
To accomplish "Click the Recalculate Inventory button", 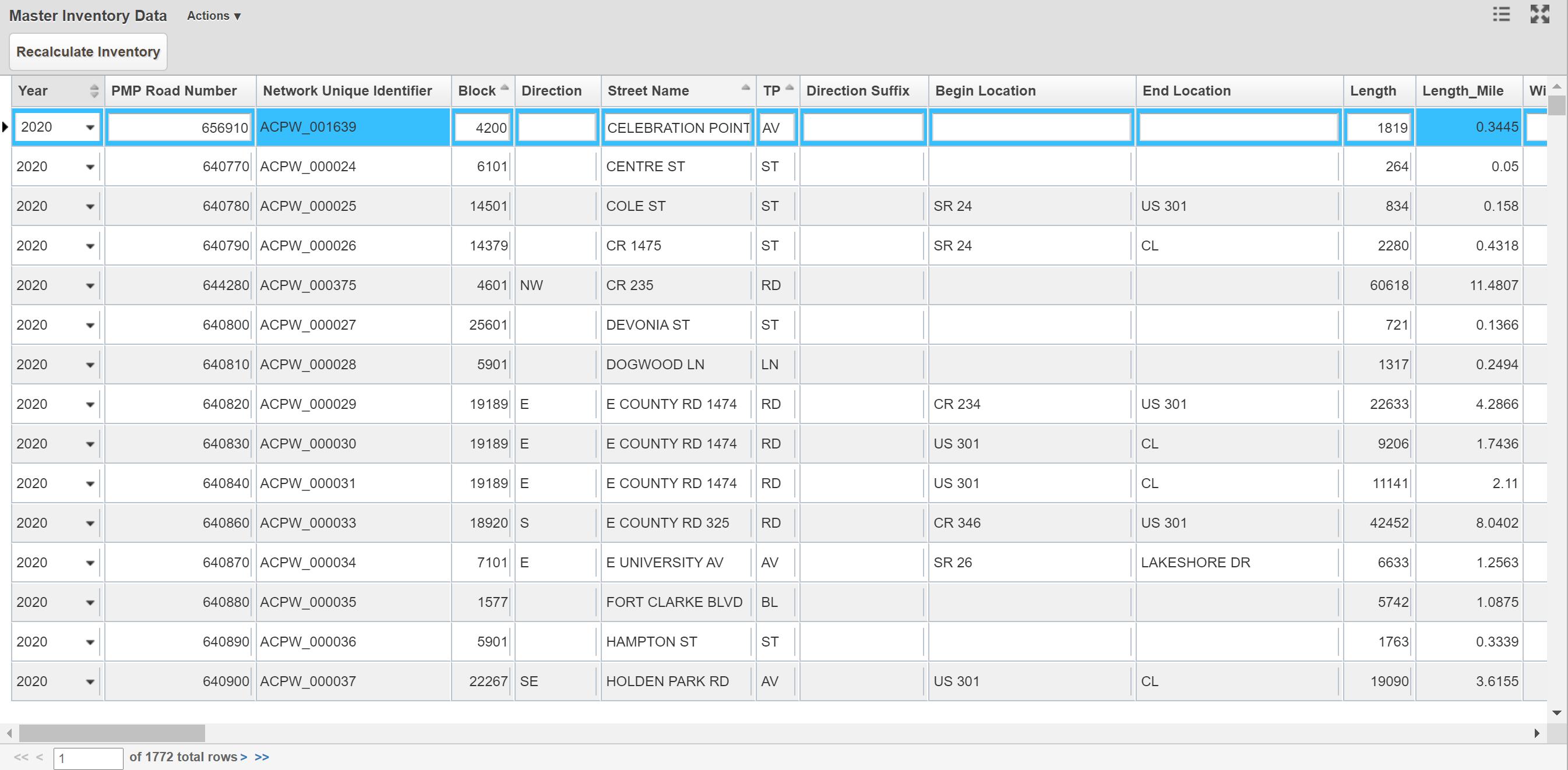I will click(x=88, y=52).
